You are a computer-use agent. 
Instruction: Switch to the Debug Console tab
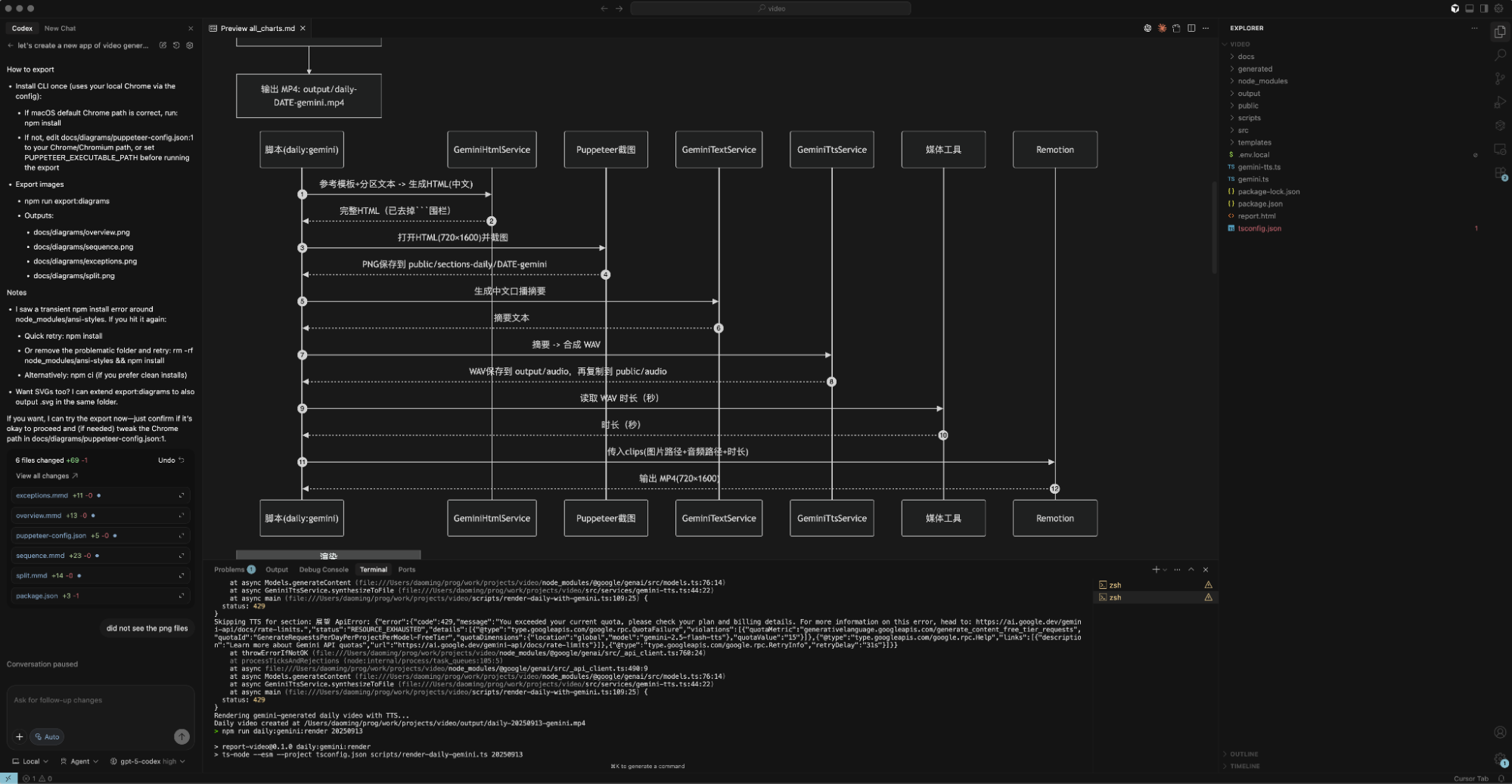(323, 569)
